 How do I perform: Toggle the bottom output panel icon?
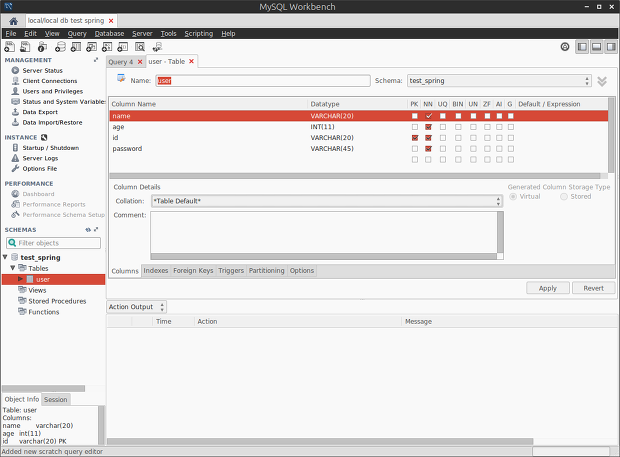click(x=597, y=47)
